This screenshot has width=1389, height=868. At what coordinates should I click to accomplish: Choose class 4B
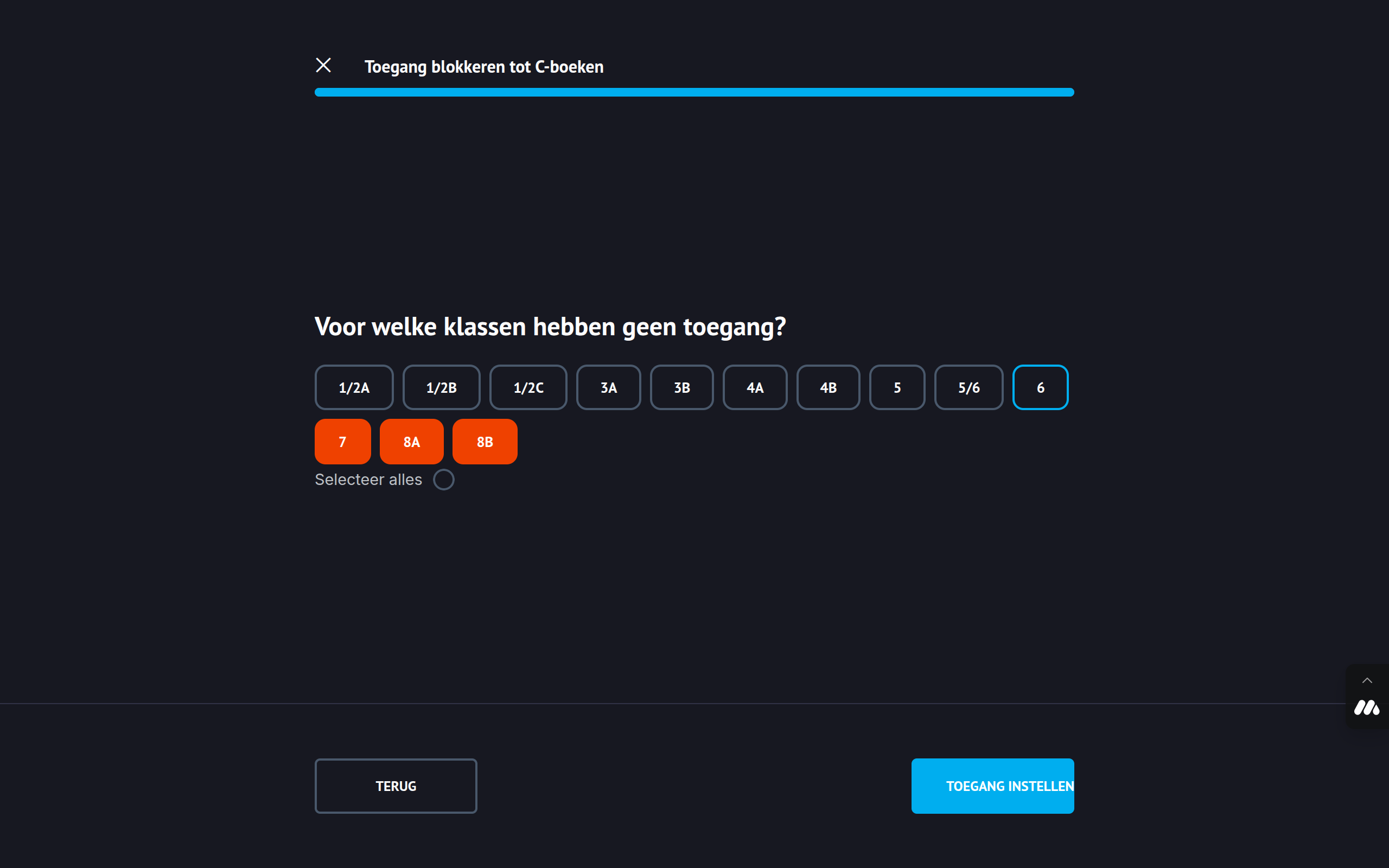point(828,387)
